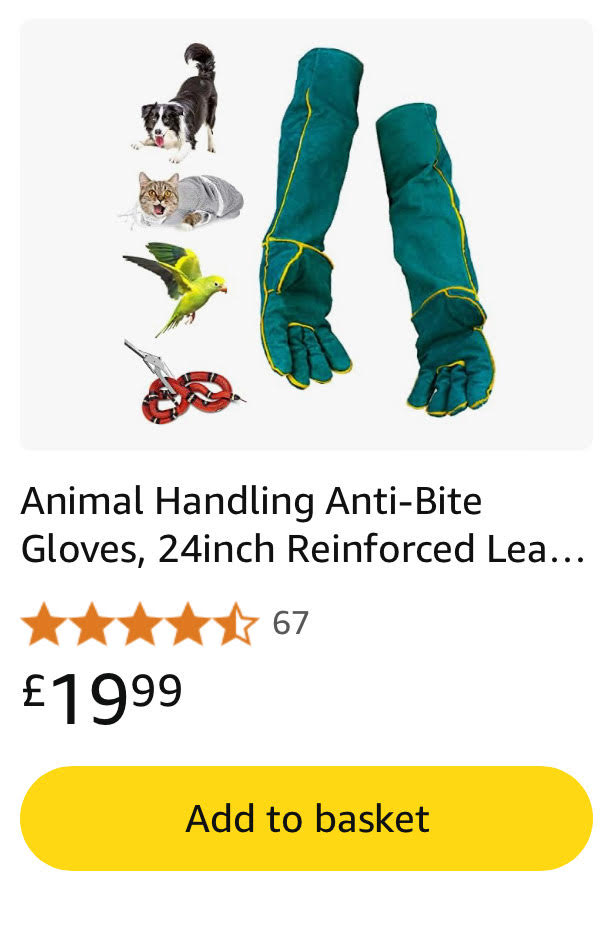Click the fourth orange rating star
Image resolution: width=613 pixels, height=950 pixels.
pos(189,623)
